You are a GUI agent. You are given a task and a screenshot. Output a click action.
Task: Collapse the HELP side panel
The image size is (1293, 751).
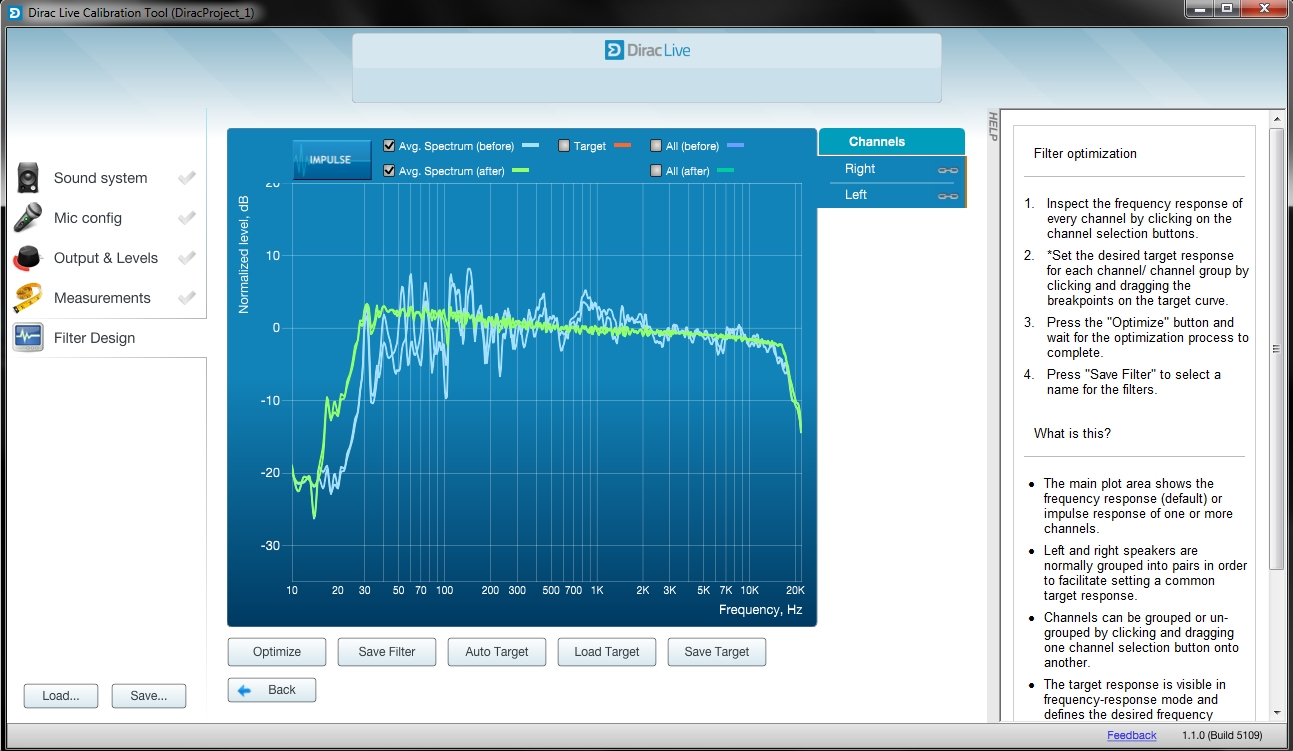(x=993, y=126)
